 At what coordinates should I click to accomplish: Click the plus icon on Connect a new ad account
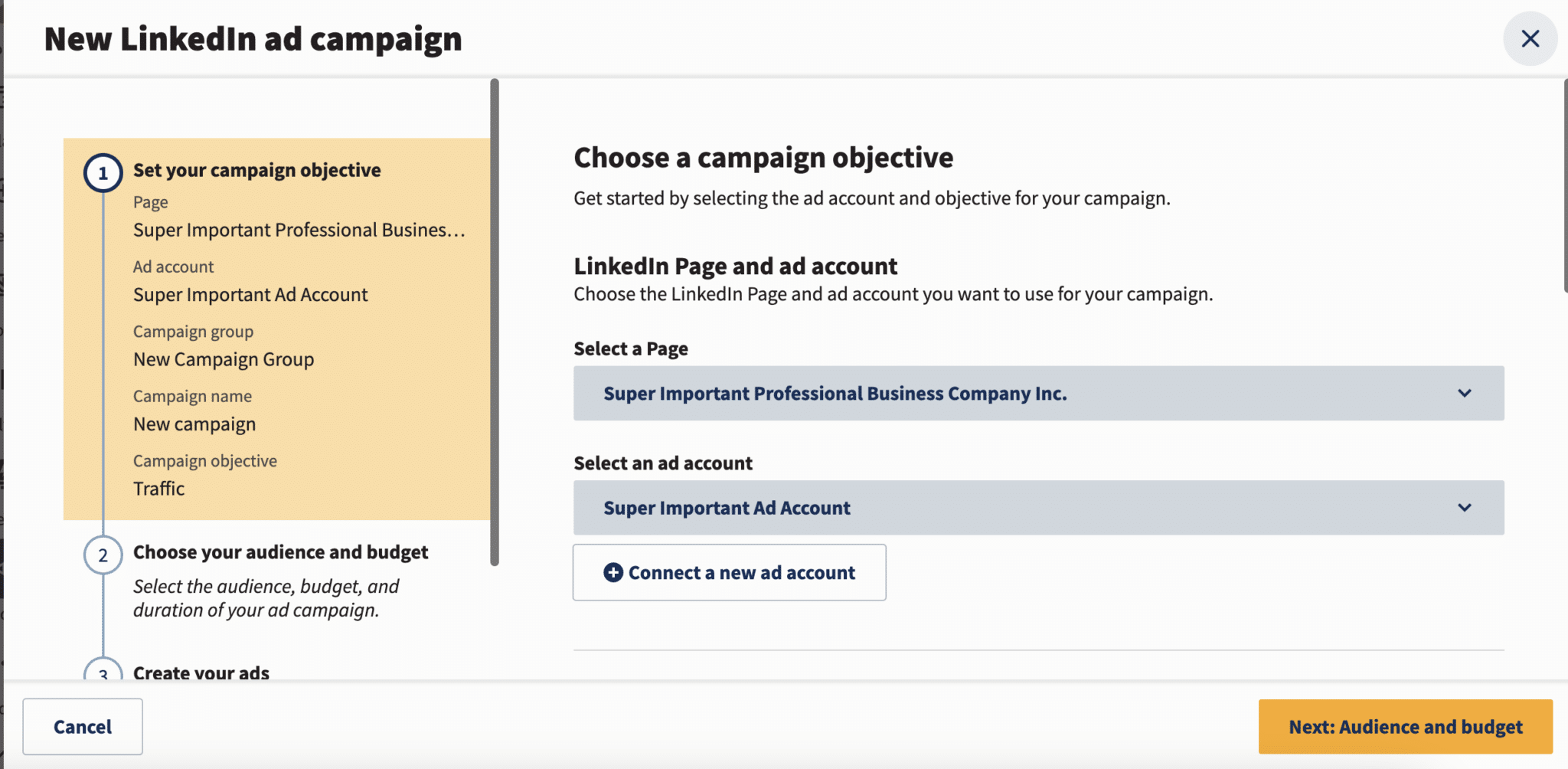pyautogui.click(x=611, y=572)
